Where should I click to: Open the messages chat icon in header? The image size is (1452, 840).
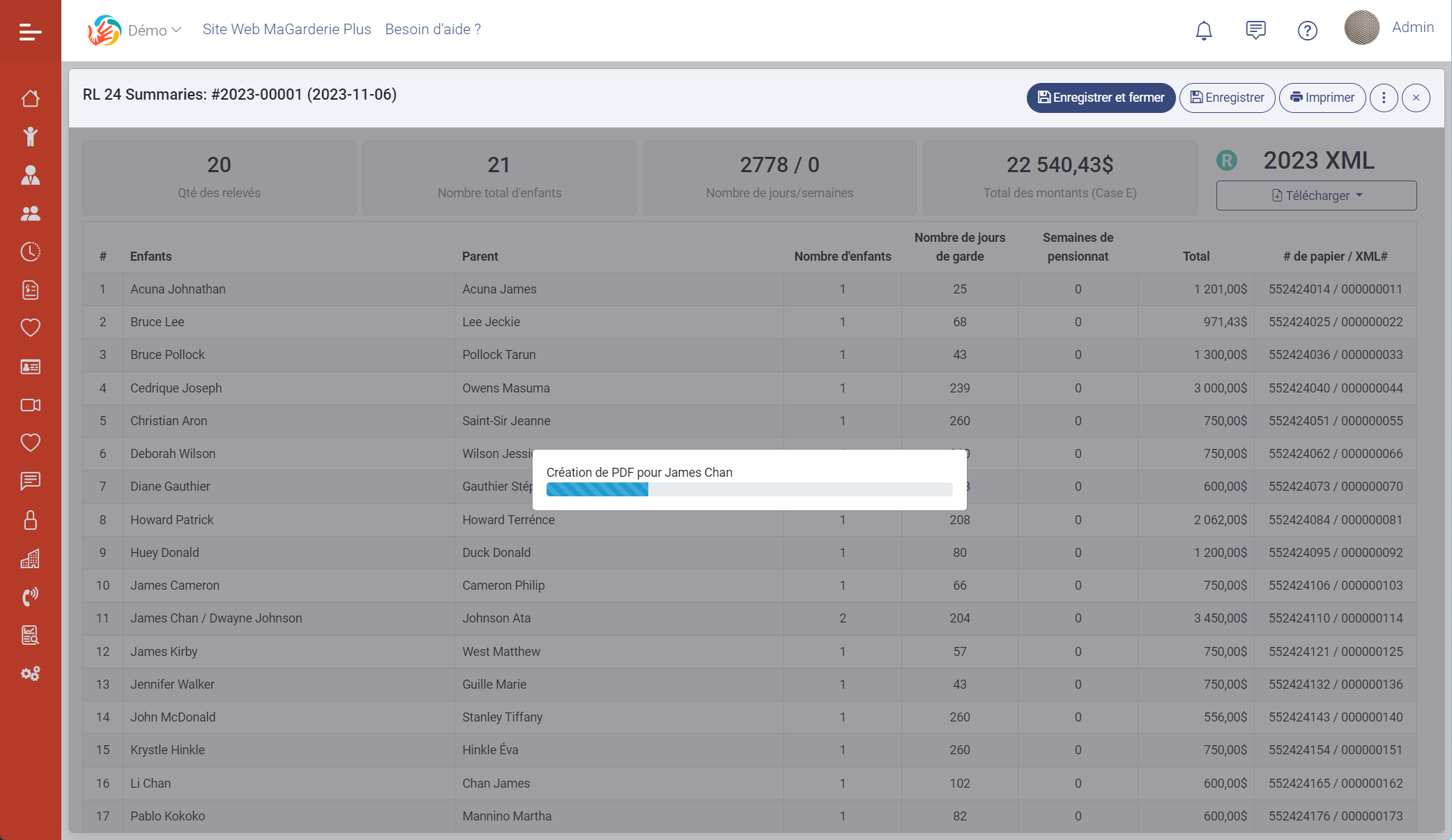pos(1255,30)
